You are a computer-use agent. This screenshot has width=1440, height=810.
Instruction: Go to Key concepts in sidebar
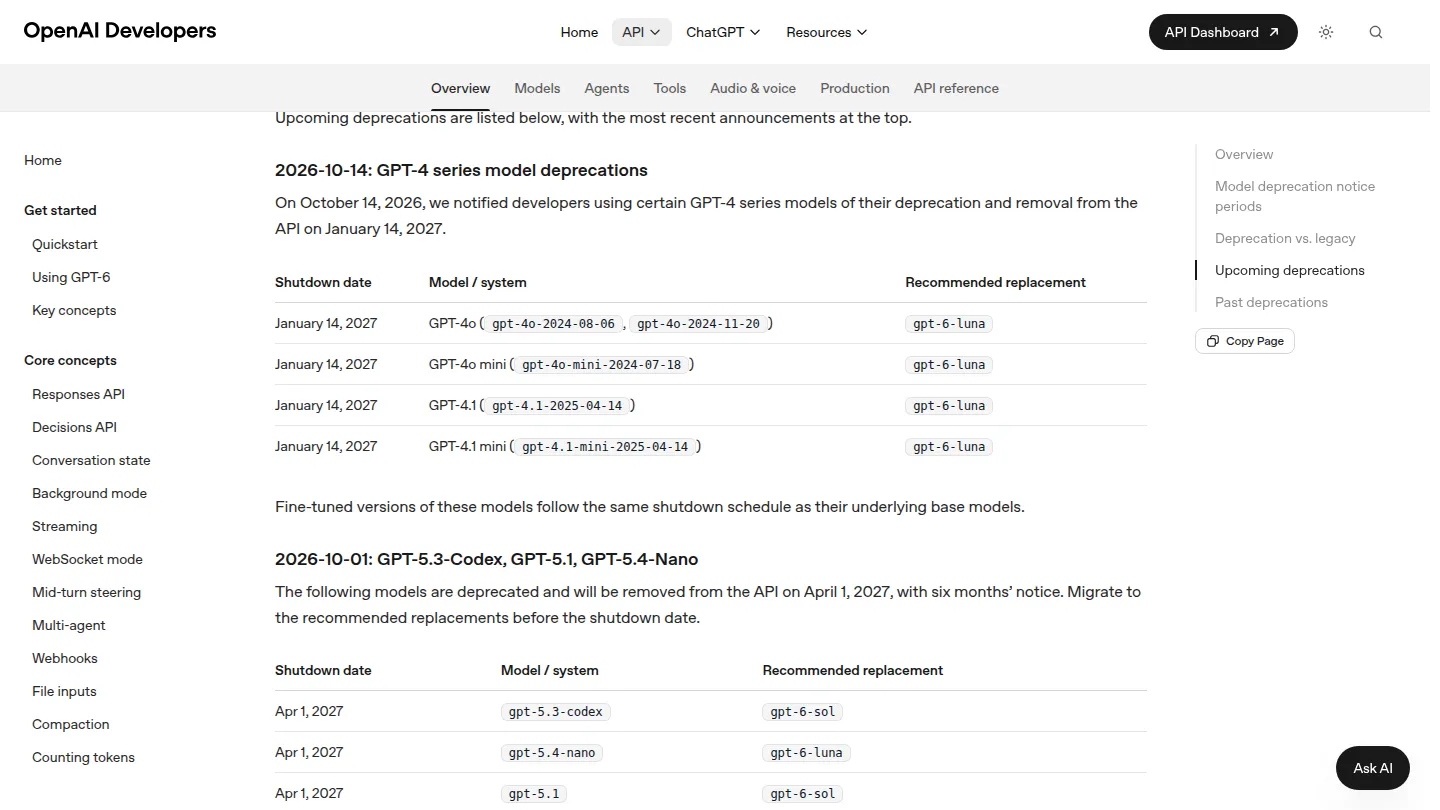tap(74, 310)
